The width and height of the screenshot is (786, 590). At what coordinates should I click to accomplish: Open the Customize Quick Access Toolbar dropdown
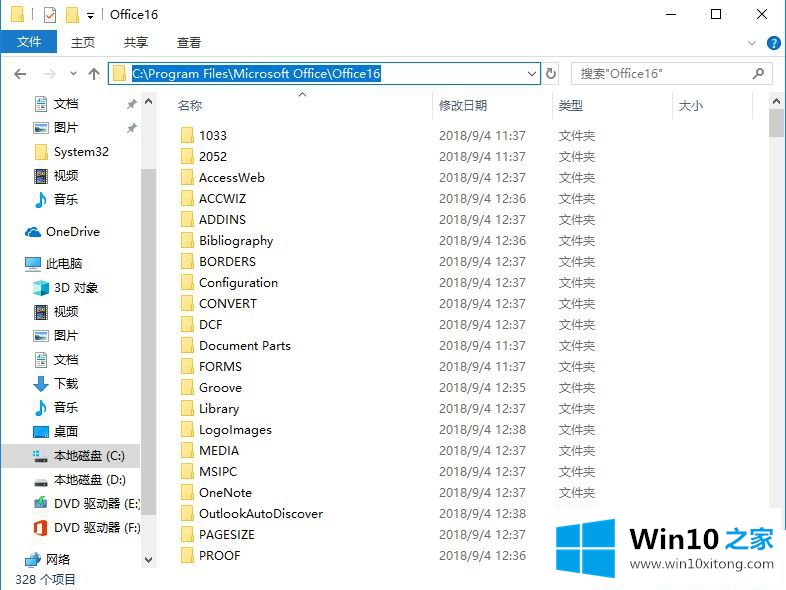[x=90, y=16]
